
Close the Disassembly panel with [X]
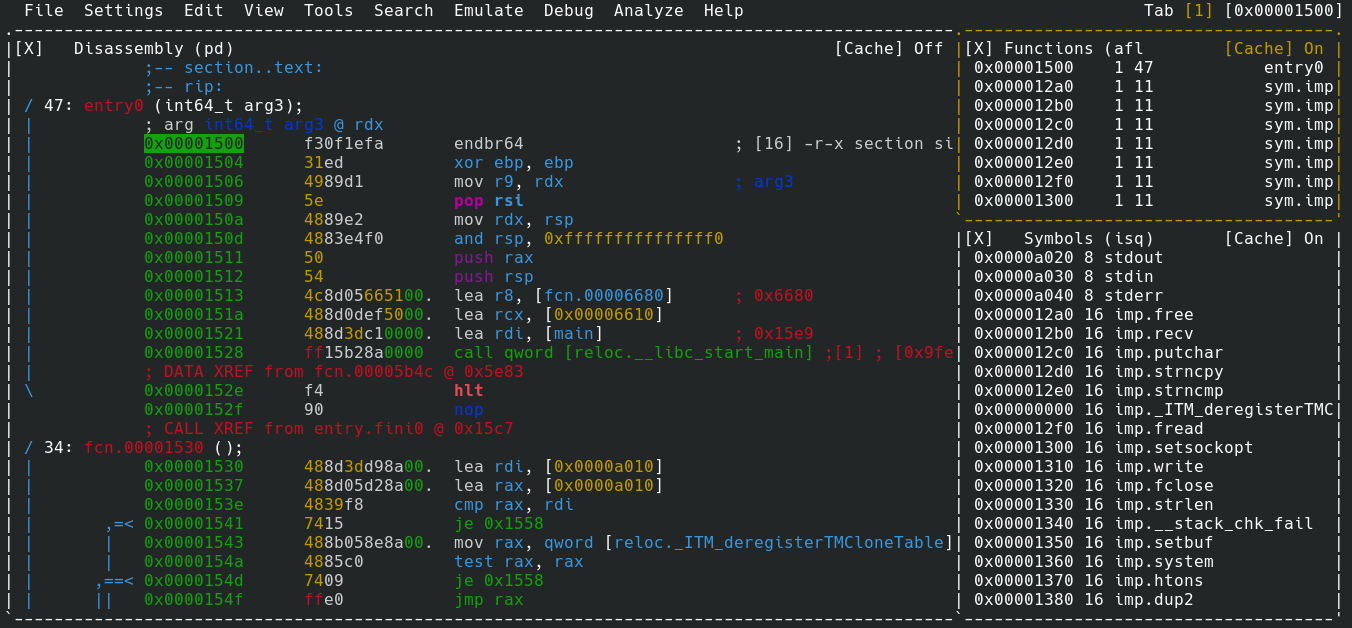(x=29, y=48)
